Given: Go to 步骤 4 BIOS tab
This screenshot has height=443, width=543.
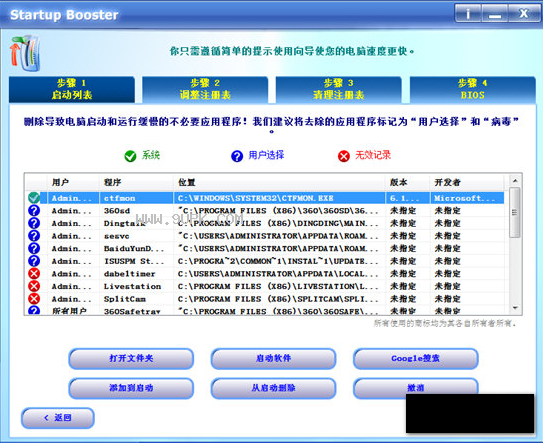Looking at the screenshot, I should click(x=472, y=89).
